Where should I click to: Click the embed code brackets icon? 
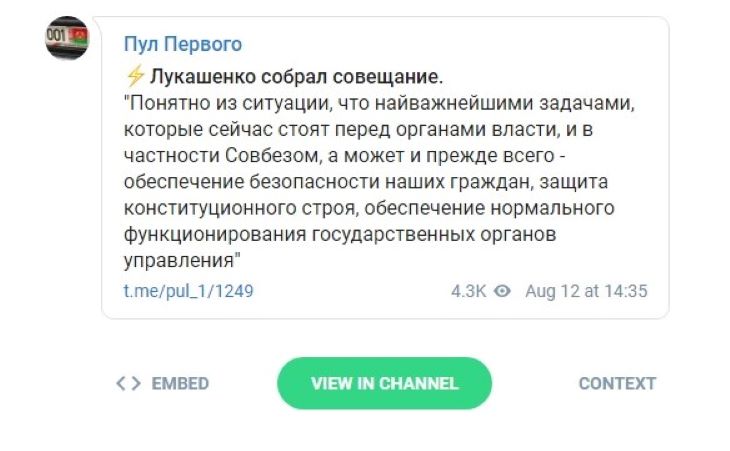(128, 383)
